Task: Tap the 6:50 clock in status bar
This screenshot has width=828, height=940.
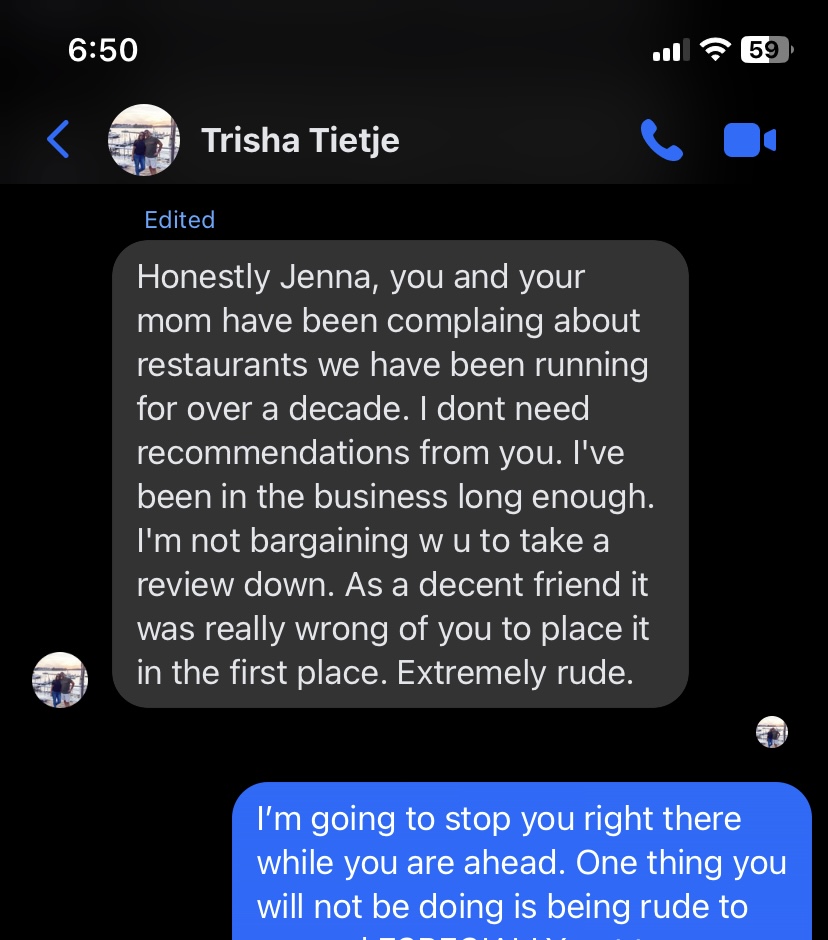Action: click(103, 50)
